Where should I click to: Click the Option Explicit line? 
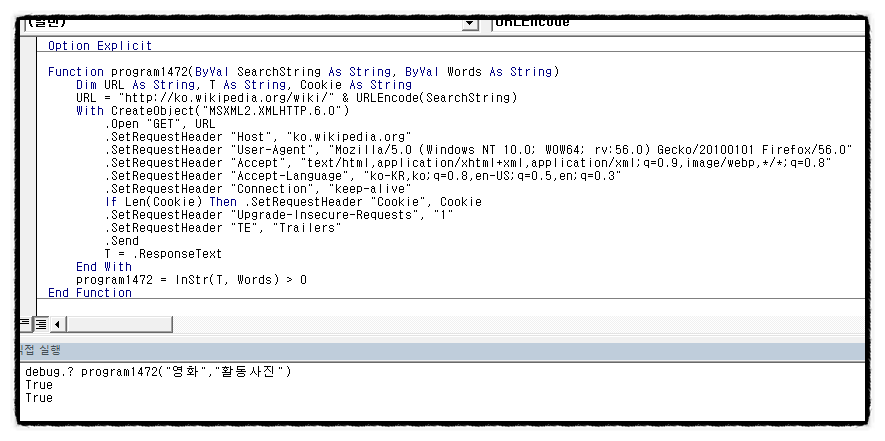tap(100, 46)
